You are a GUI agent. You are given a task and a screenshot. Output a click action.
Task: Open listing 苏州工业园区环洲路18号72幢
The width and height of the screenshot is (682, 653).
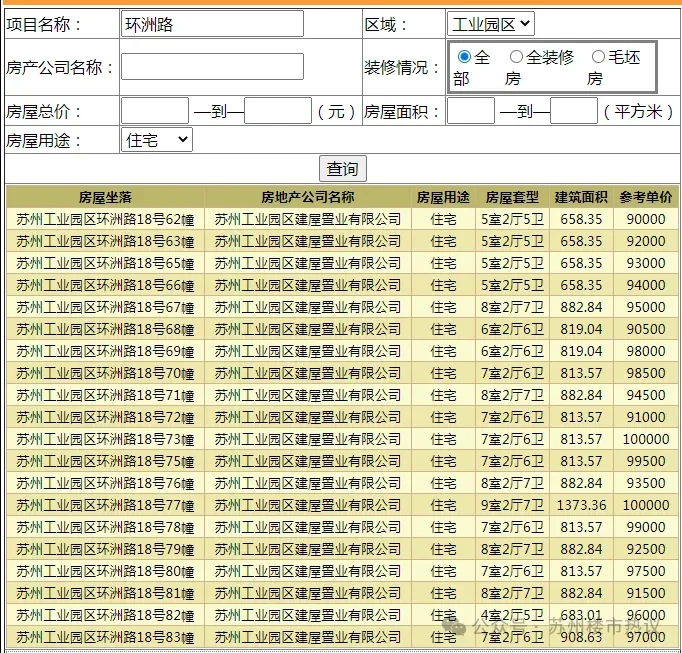coord(105,417)
